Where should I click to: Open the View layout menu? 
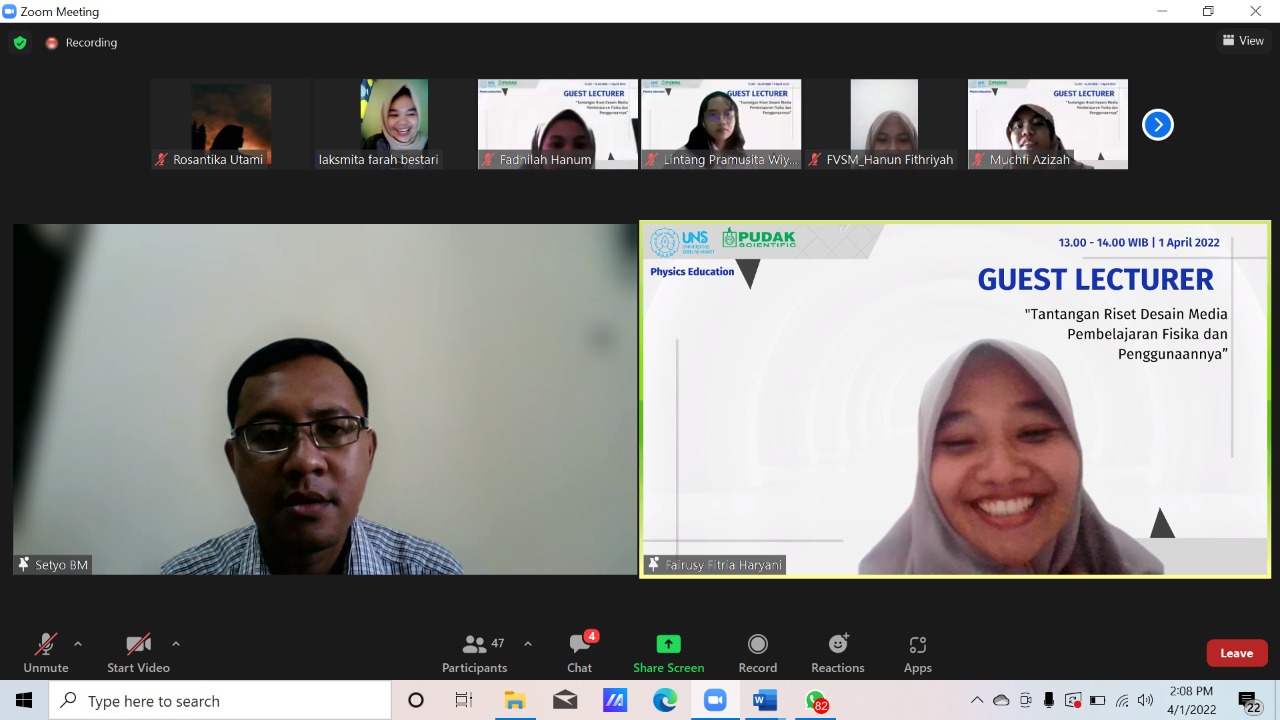[1242, 41]
